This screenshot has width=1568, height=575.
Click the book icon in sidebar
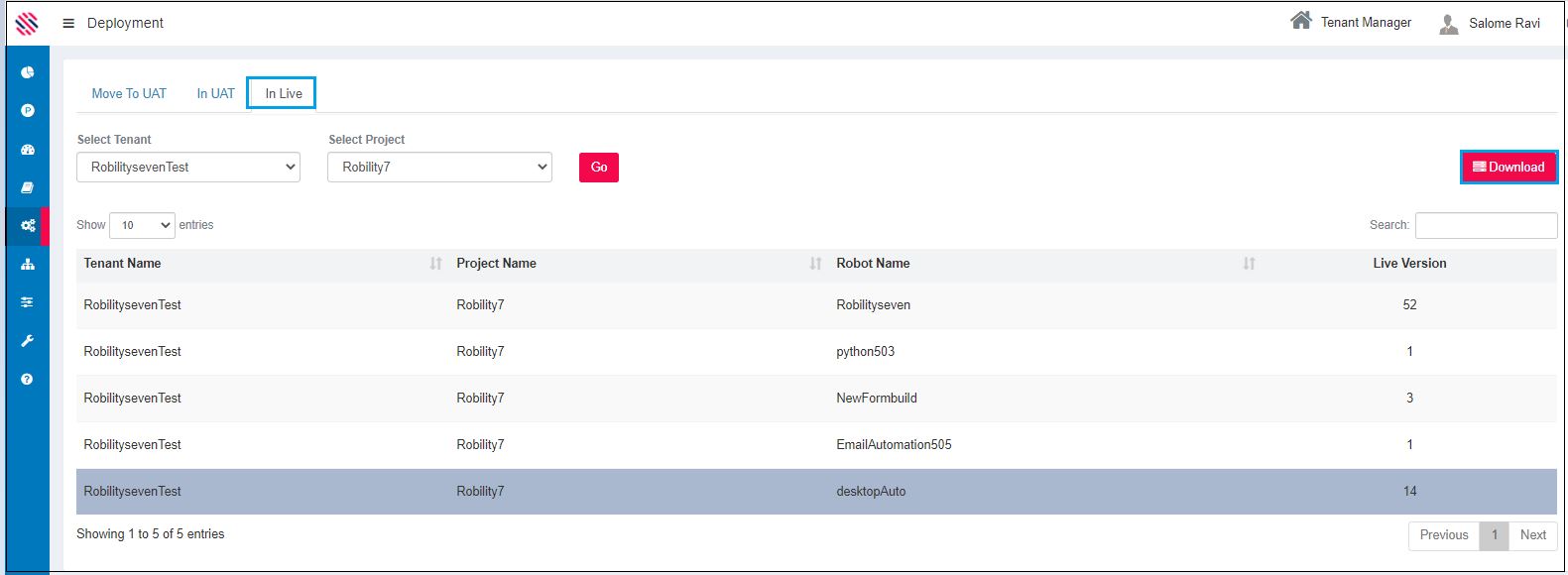coord(28,187)
